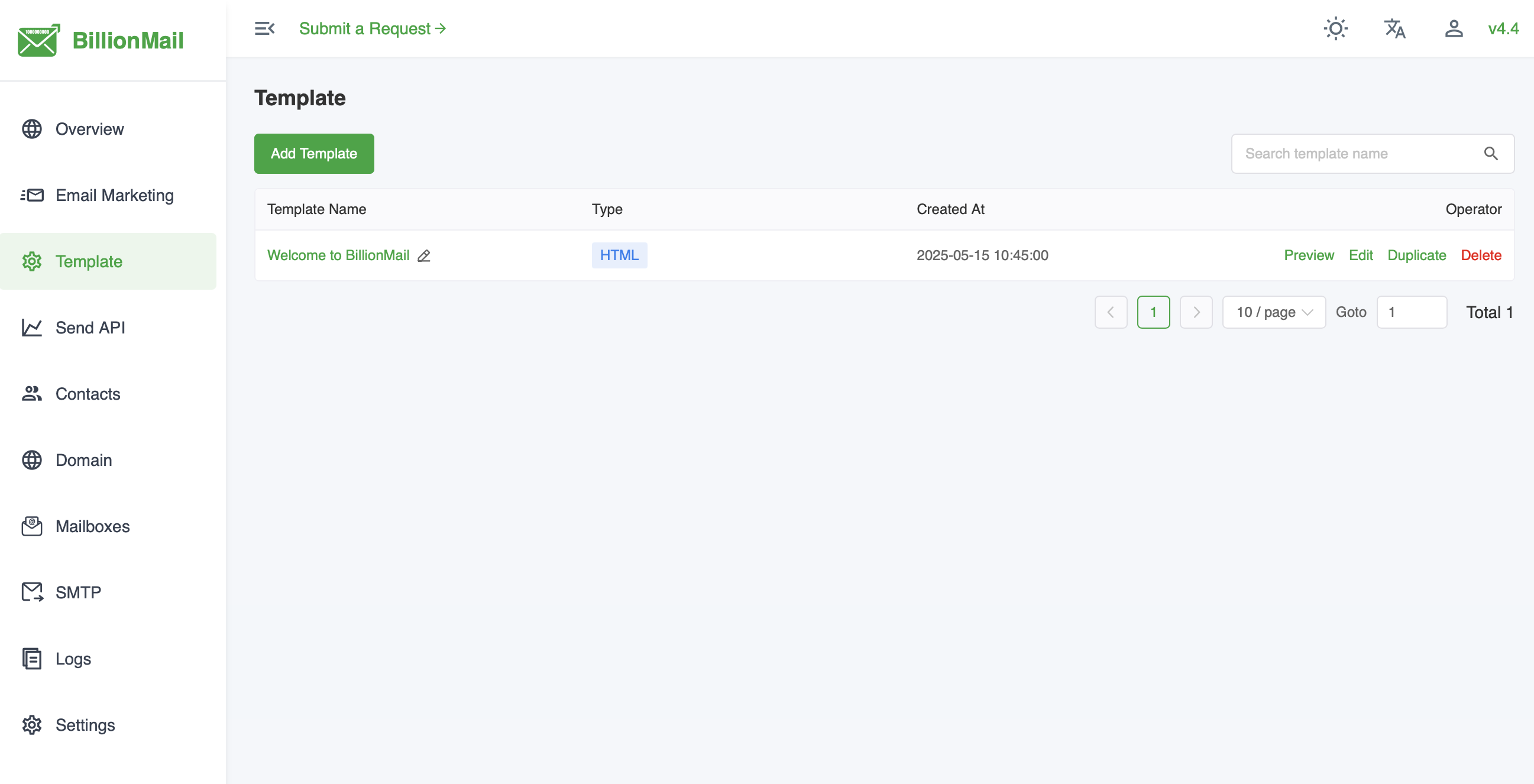The width and height of the screenshot is (1534, 784).
Task: Open the Settings section
Action: tap(85, 724)
